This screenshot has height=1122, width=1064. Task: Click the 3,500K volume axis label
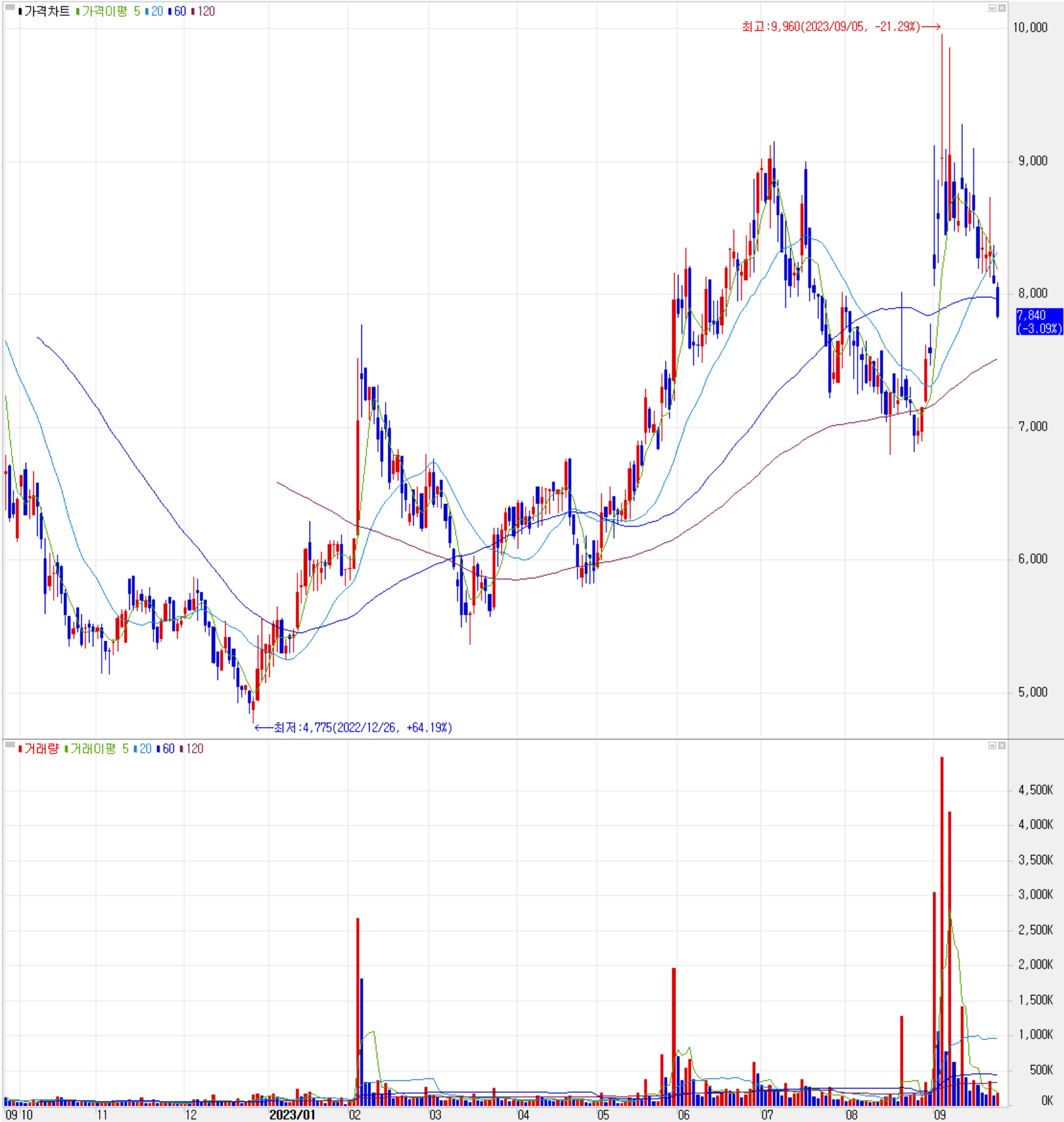click(1035, 860)
